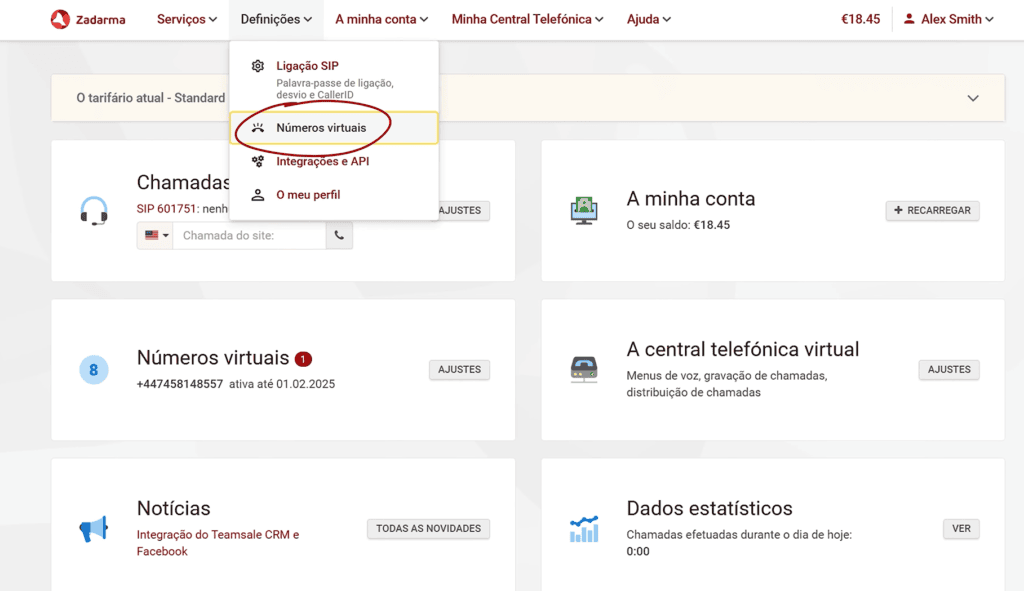Click the blue 8 icon beside Números virtuais
The width and height of the screenshot is (1024, 591).
click(x=95, y=369)
